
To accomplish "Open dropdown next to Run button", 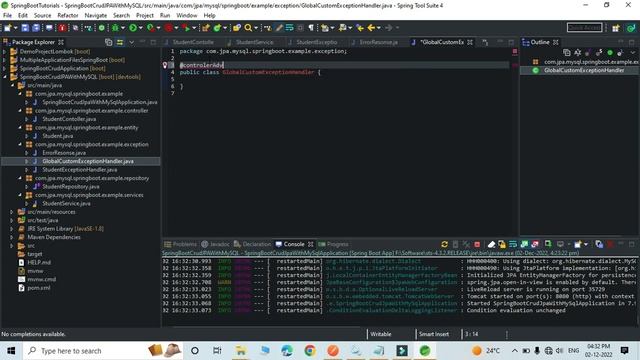I will pos(140,28).
